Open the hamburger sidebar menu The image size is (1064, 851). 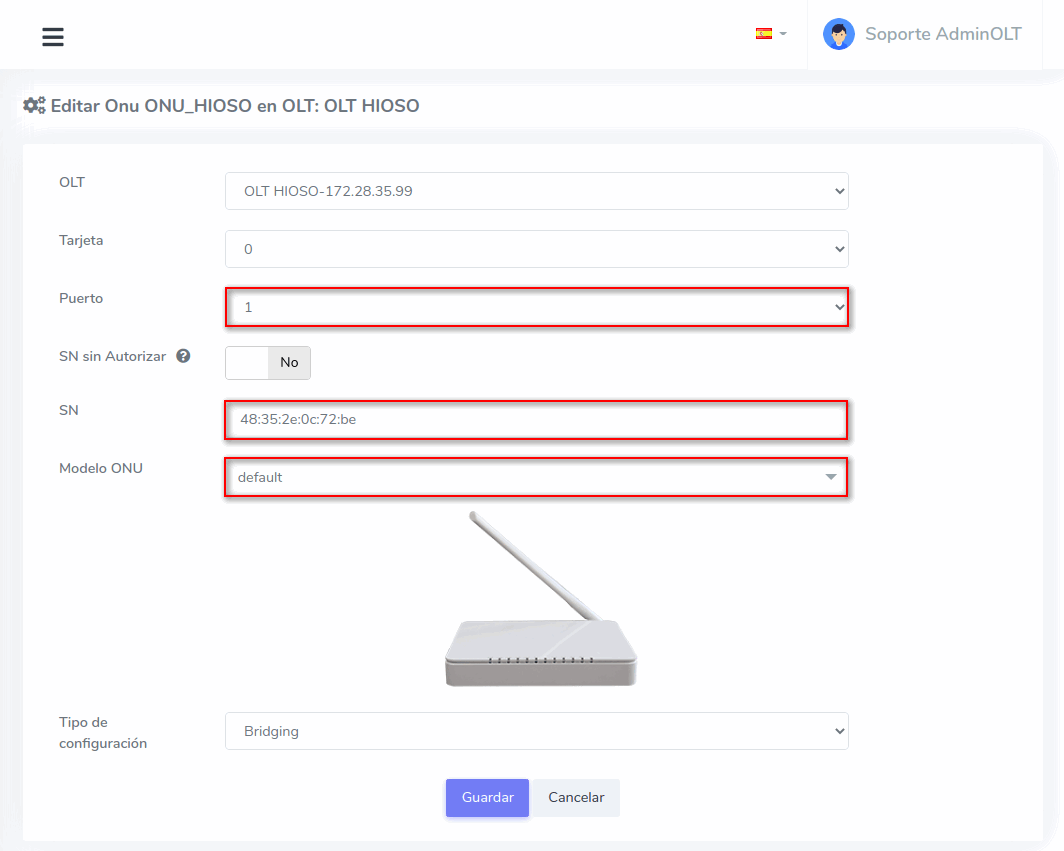pos(53,37)
